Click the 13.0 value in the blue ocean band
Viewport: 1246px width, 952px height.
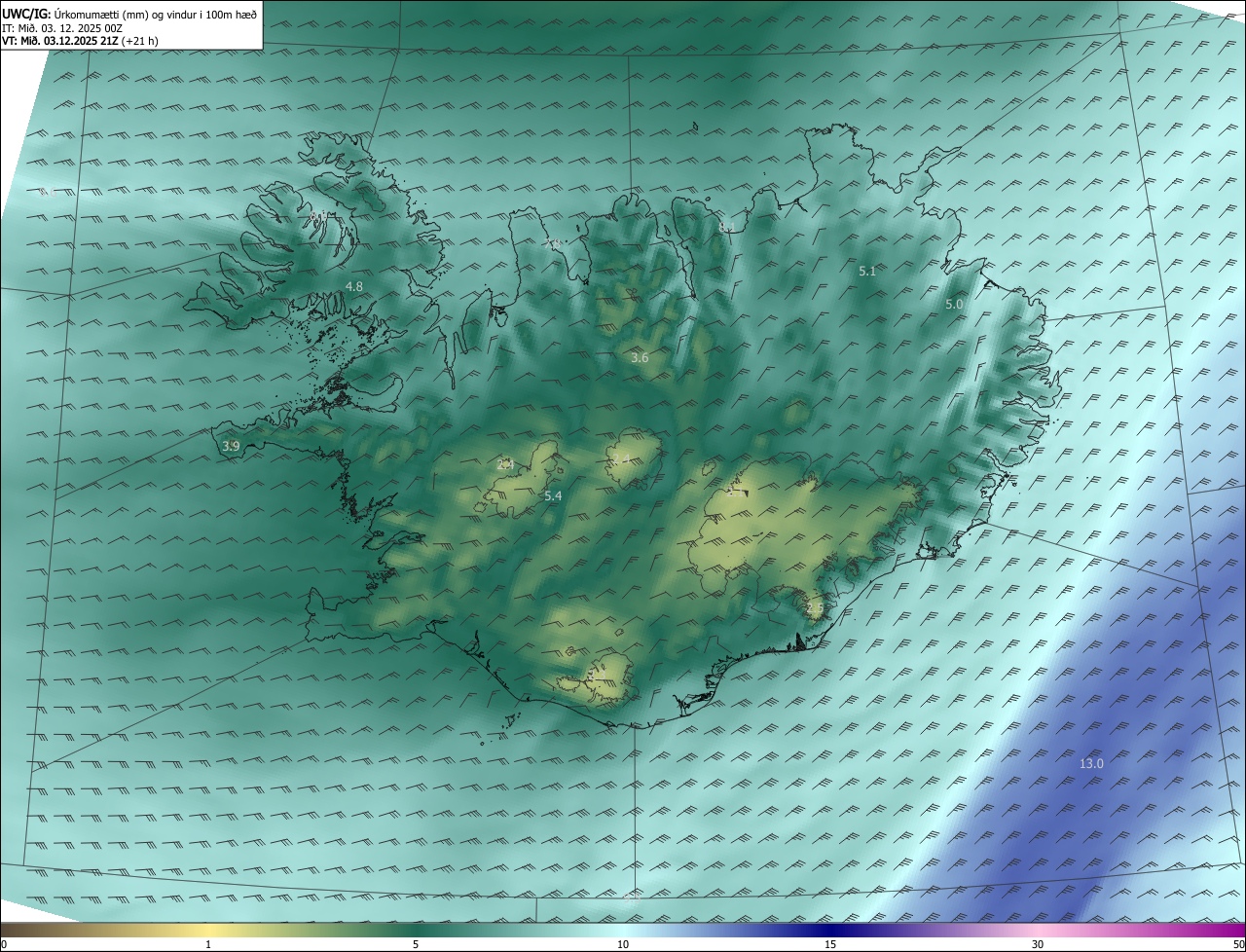tap(1091, 764)
